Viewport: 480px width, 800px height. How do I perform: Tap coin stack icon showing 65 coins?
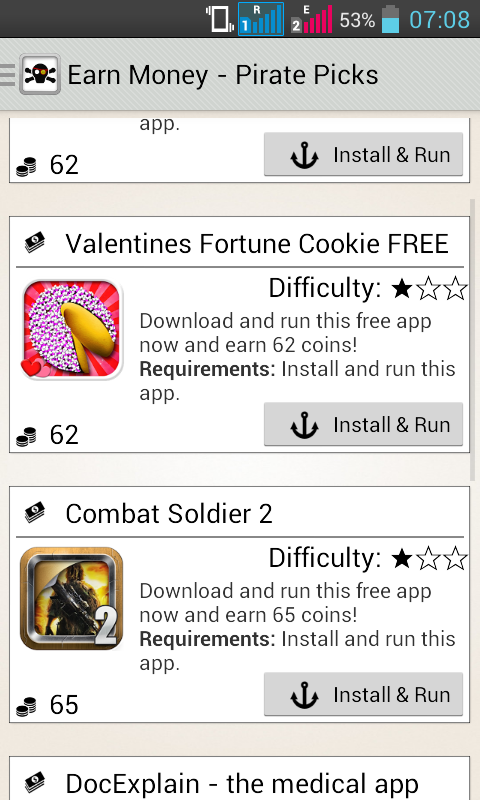click(26, 706)
